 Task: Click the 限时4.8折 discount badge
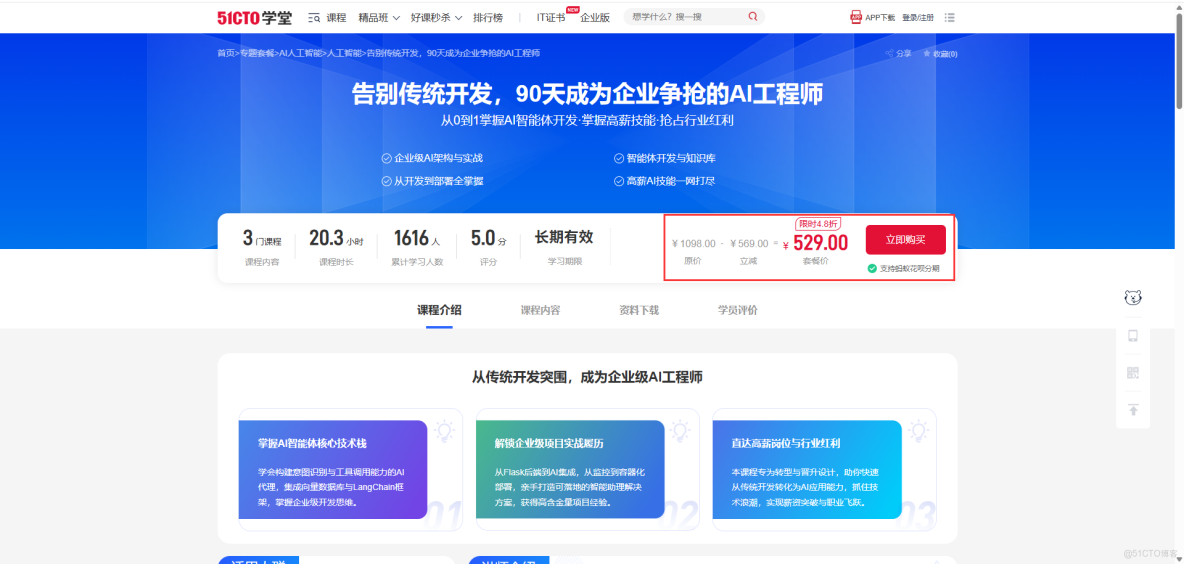818,223
